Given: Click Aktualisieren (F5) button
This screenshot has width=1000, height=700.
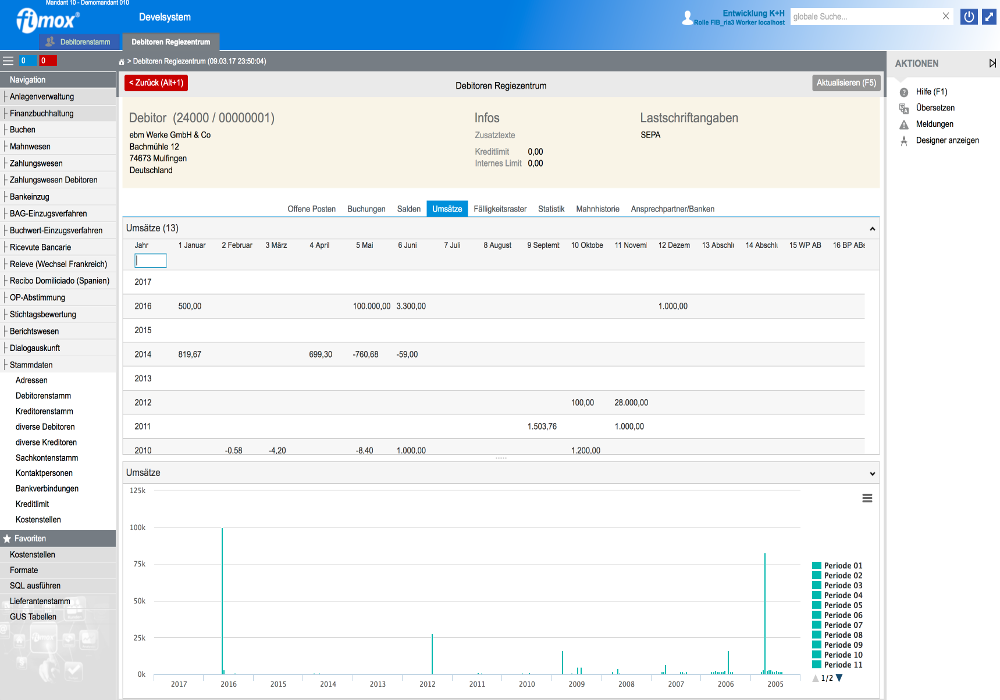Looking at the screenshot, I should pos(846,83).
